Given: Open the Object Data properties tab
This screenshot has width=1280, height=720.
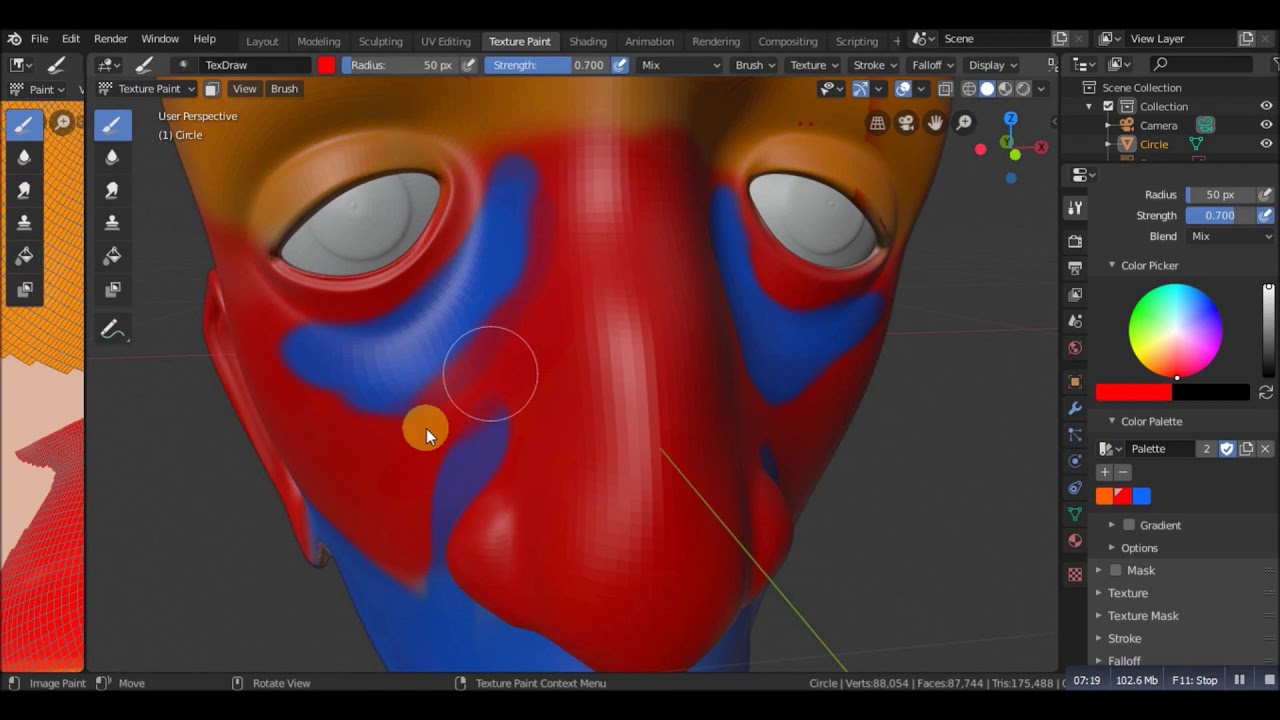Looking at the screenshot, I should [x=1075, y=514].
